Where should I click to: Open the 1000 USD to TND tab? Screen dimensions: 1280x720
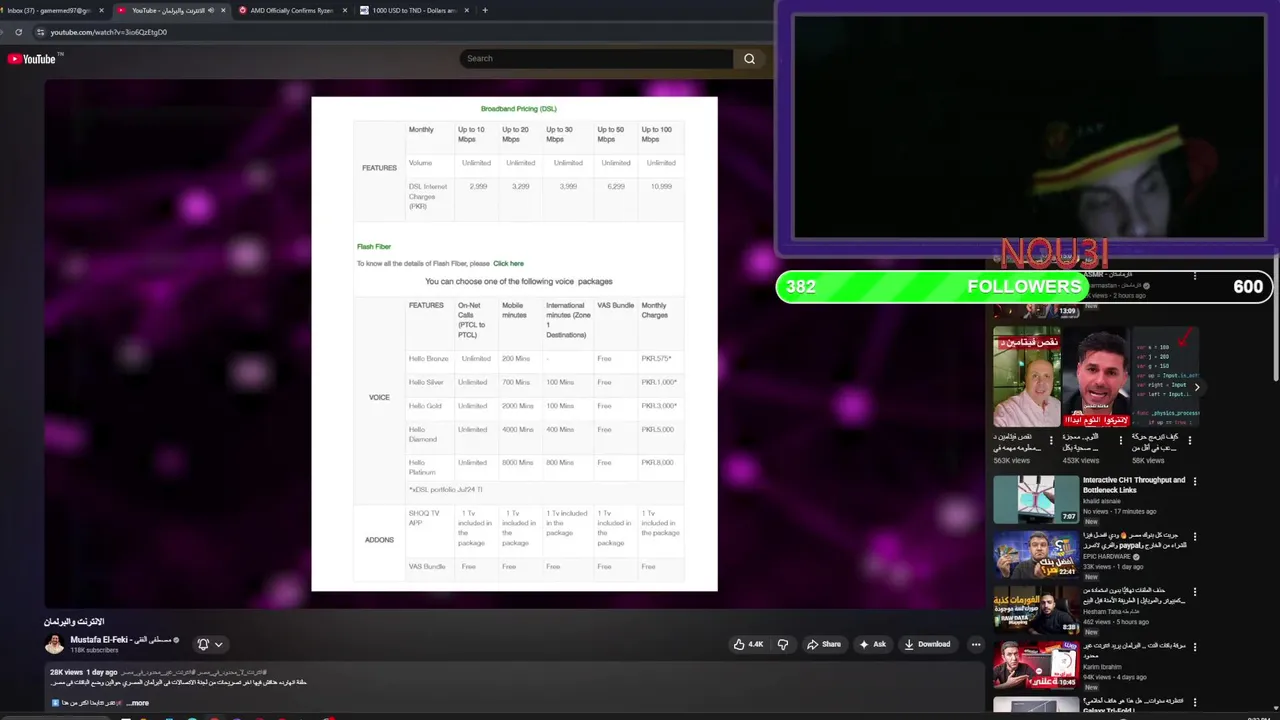coord(413,10)
